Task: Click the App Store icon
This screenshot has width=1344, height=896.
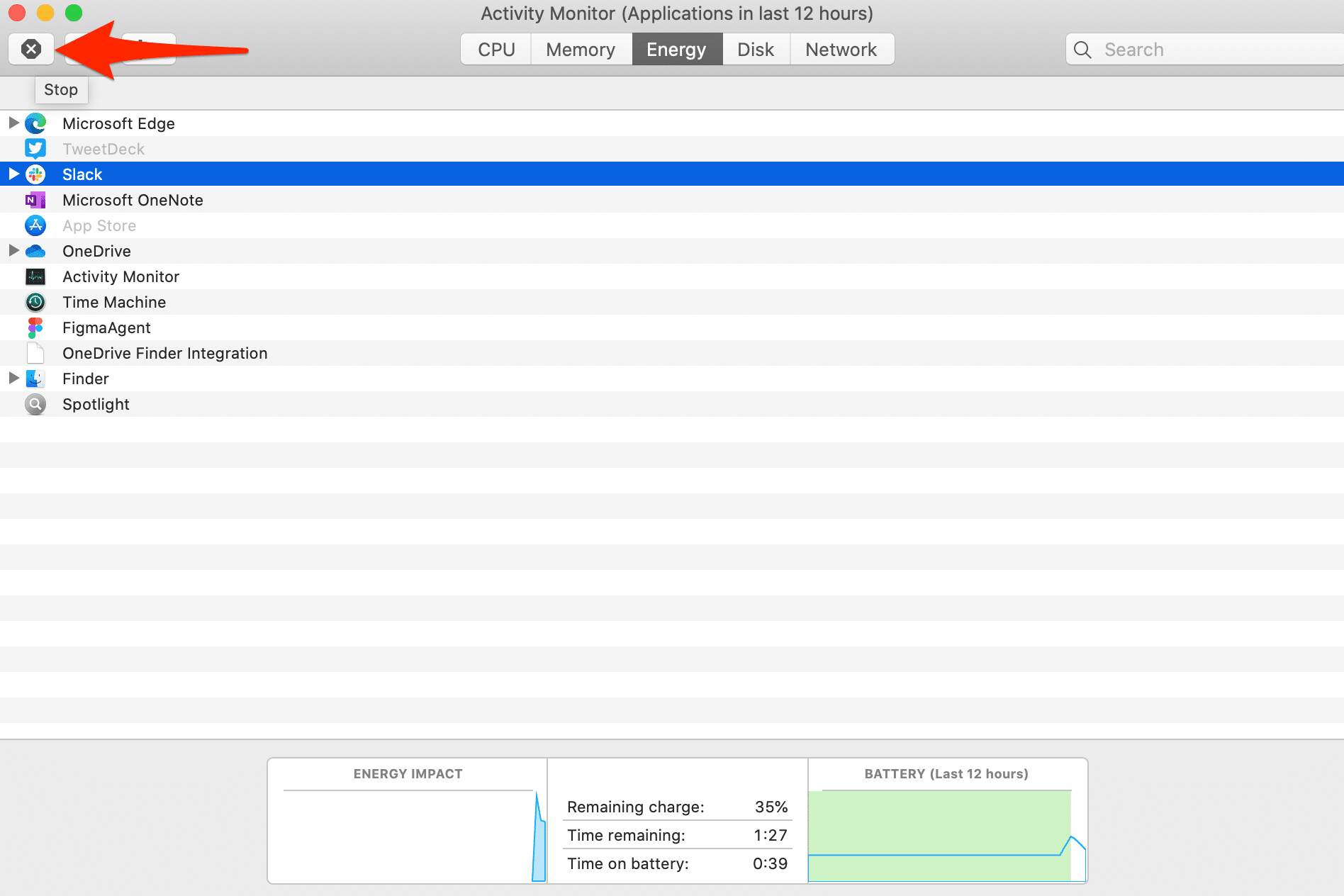Action: [x=35, y=225]
